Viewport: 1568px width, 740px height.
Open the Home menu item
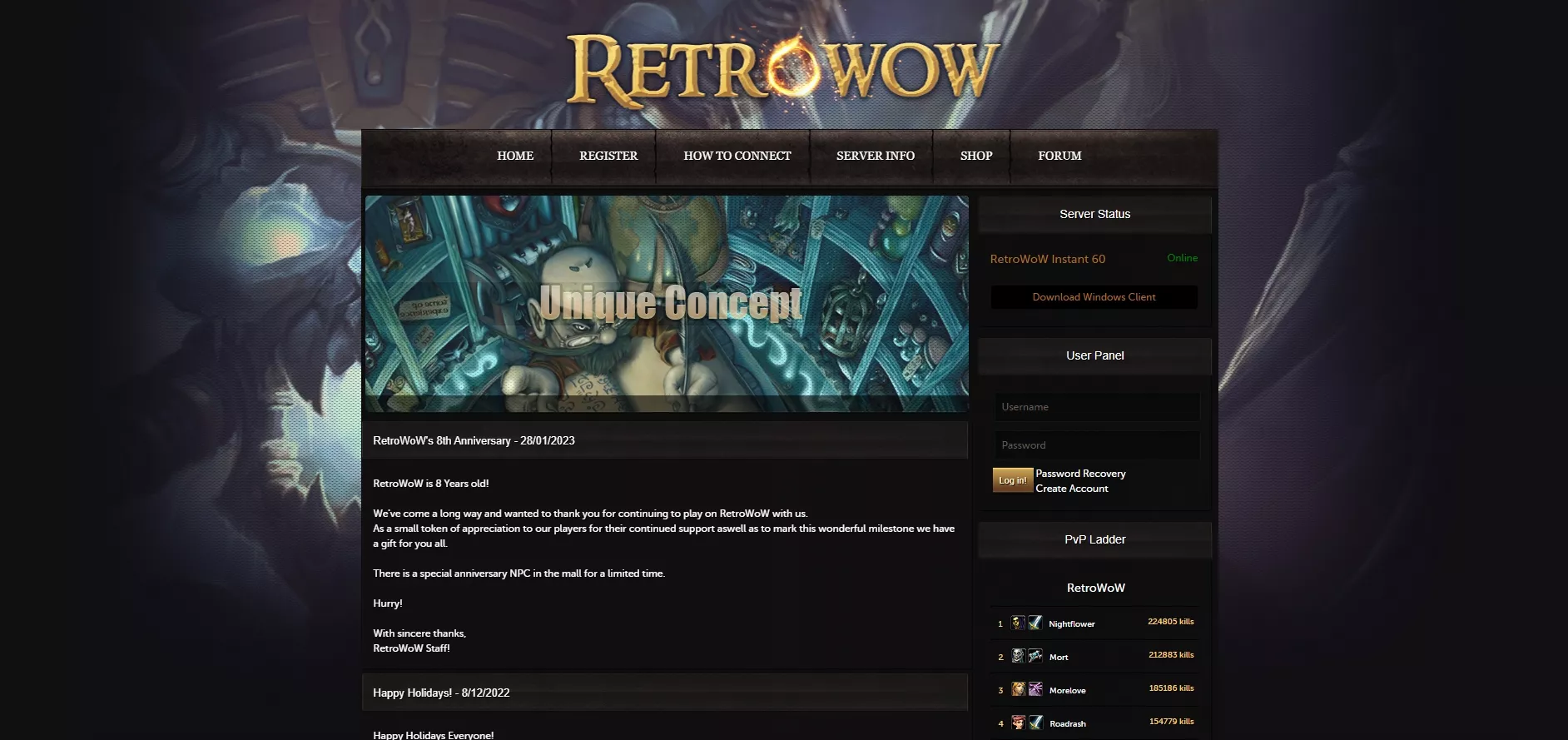click(x=515, y=156)
